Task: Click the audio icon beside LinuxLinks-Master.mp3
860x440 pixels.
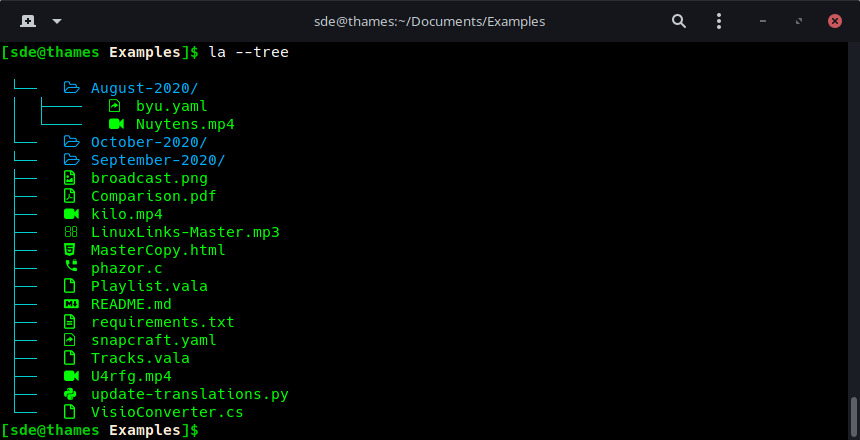Action: click(x=70, y=232)
